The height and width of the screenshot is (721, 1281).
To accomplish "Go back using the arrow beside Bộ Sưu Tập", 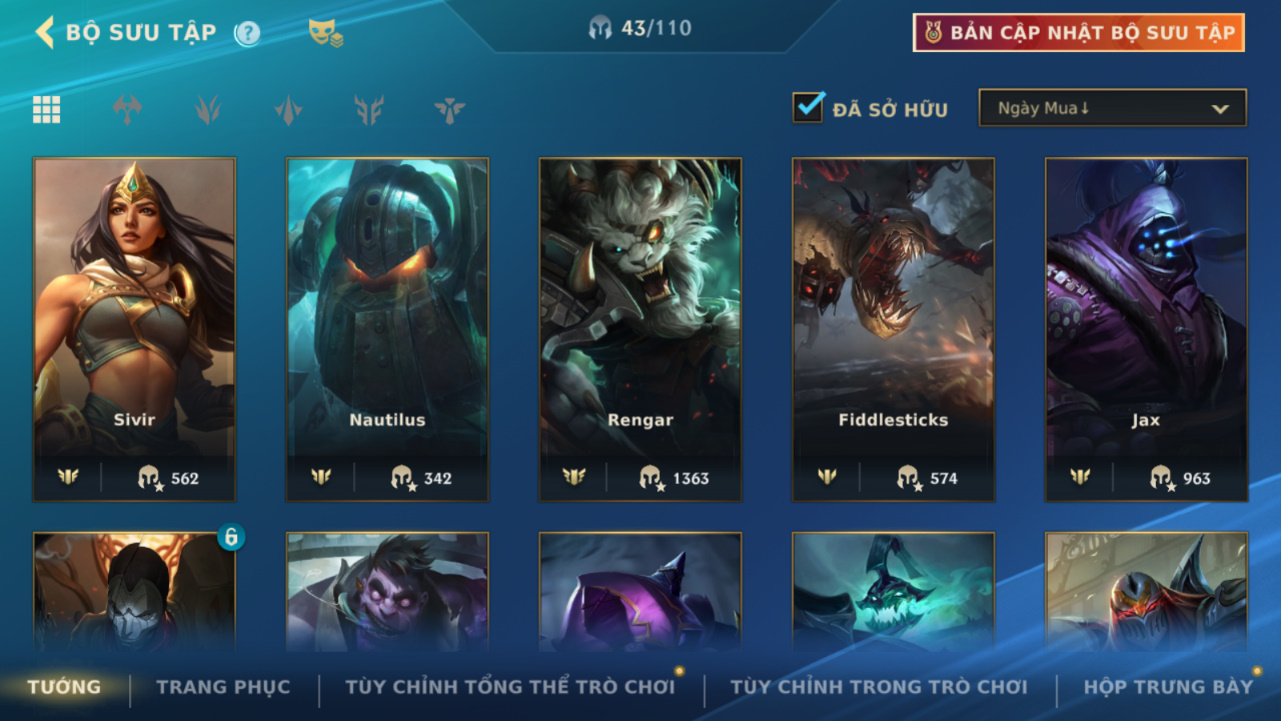I will click(44, 32).
